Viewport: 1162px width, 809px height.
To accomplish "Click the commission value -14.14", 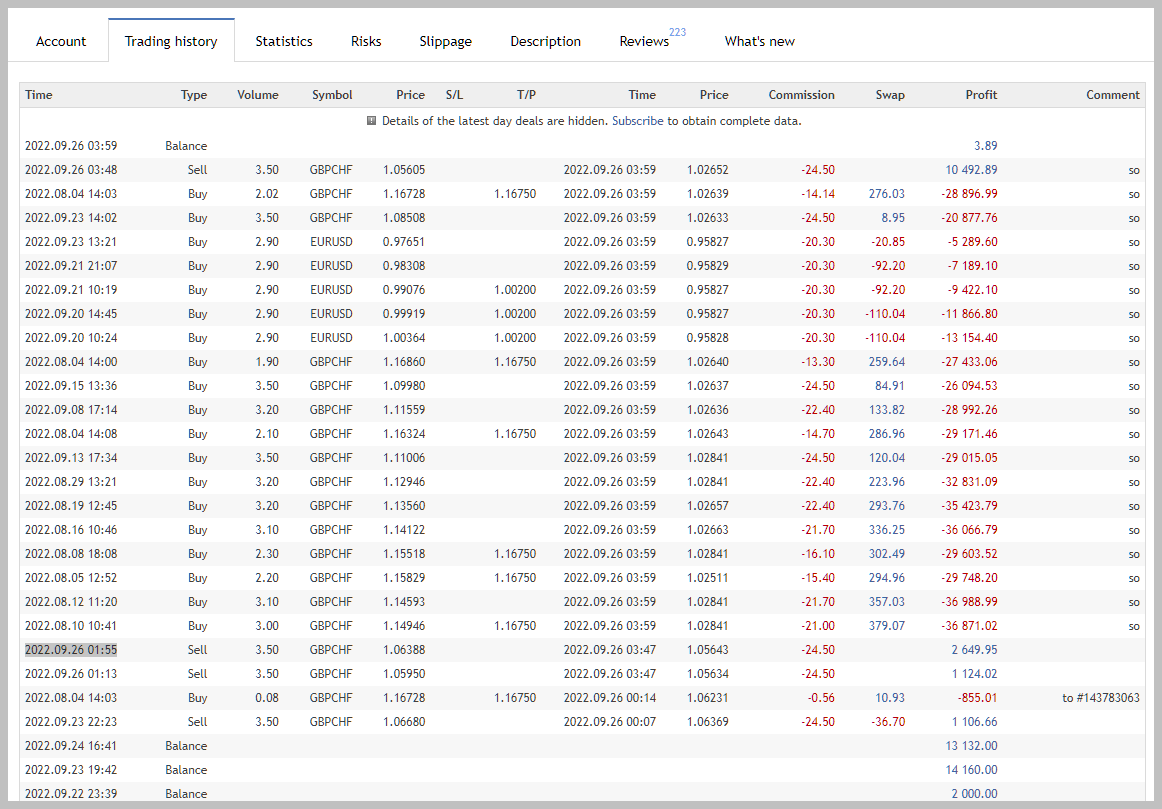I will (818, 194).
